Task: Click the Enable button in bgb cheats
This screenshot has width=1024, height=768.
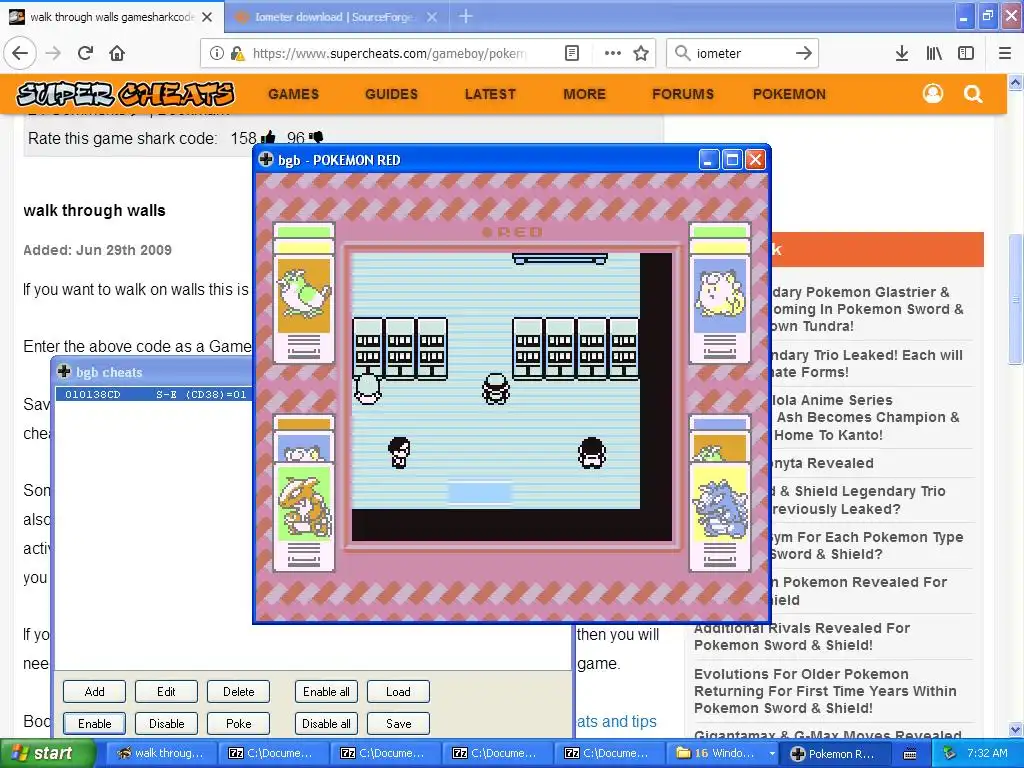Action: (x=95, y=724)
